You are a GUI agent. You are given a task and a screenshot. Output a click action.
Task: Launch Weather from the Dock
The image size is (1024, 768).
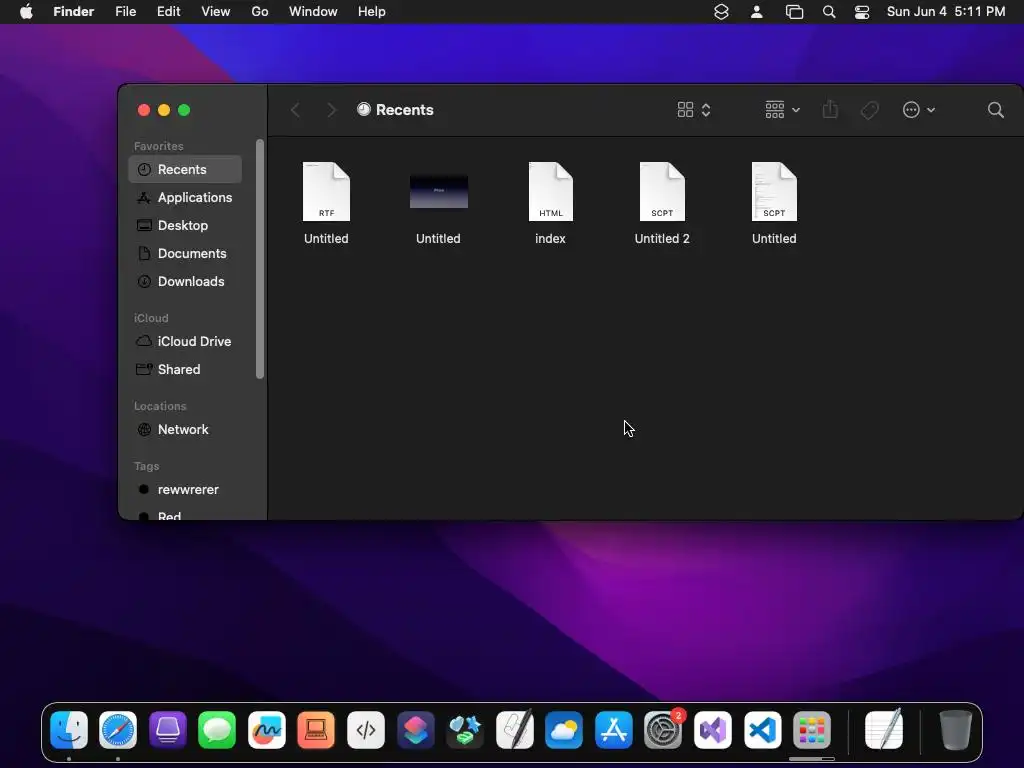click(564, 730)
